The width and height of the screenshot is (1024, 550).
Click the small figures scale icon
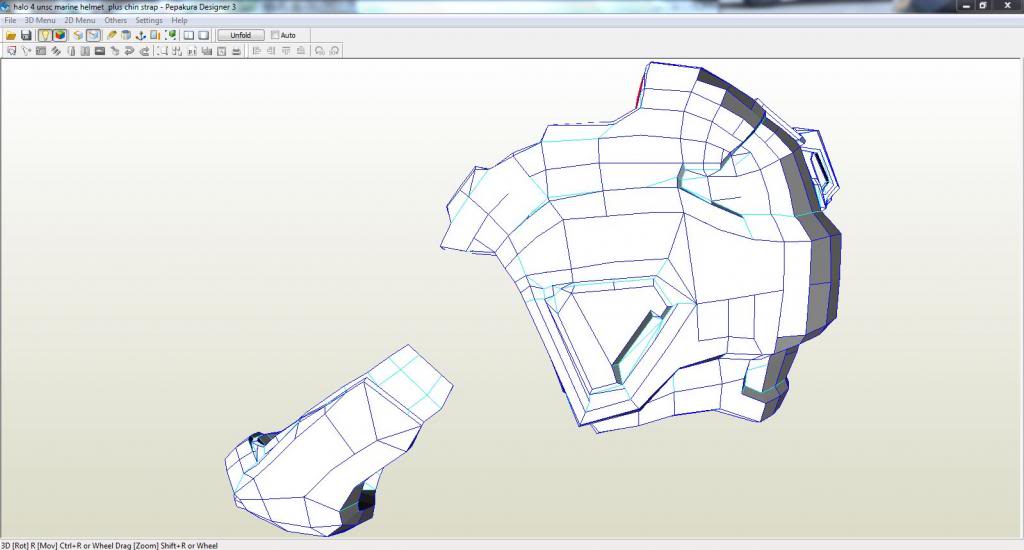point(192,51)
